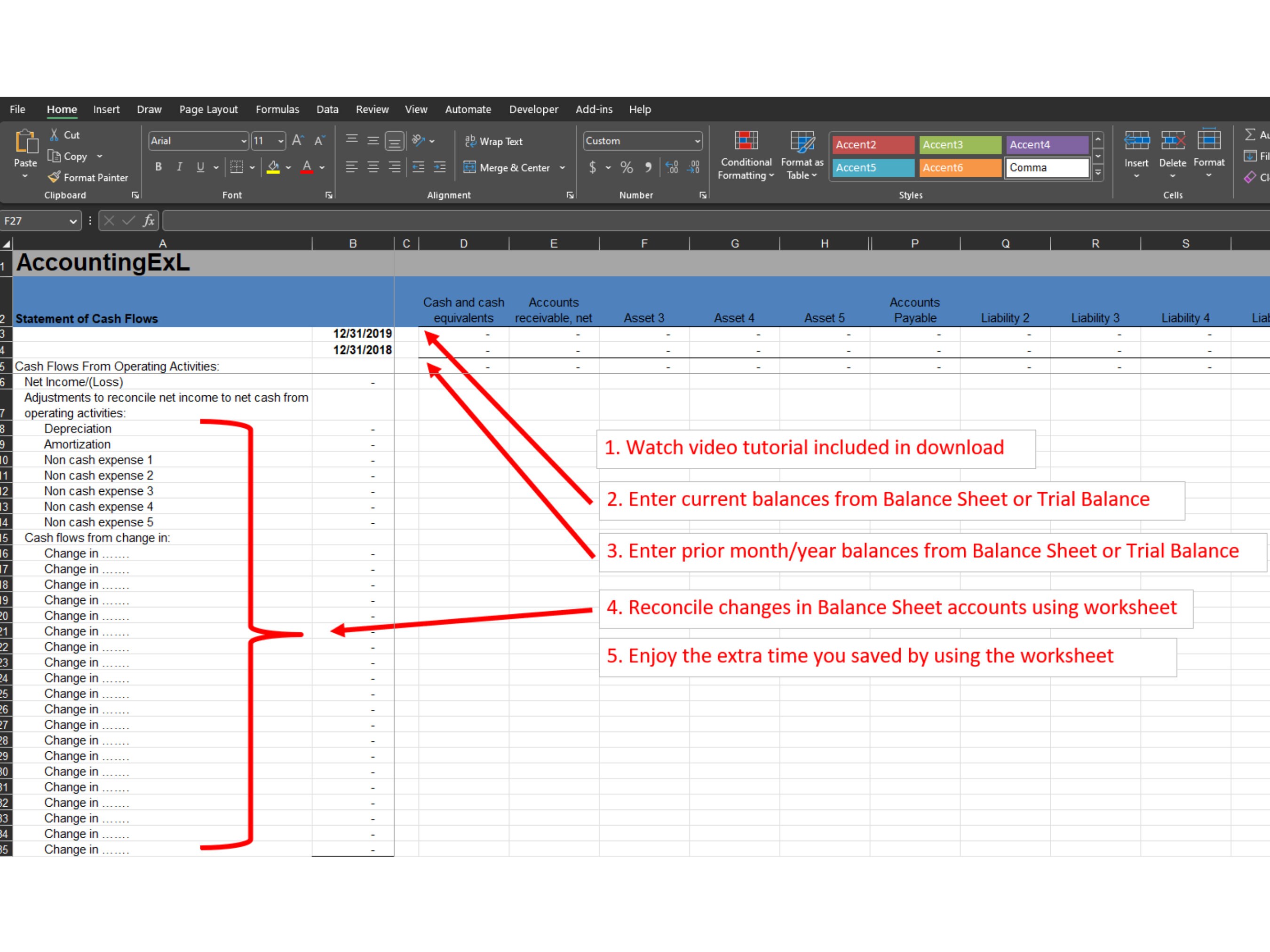1270x952 pixels.
Task: Select the Accent2 red cell style
Action: [873, 145]
